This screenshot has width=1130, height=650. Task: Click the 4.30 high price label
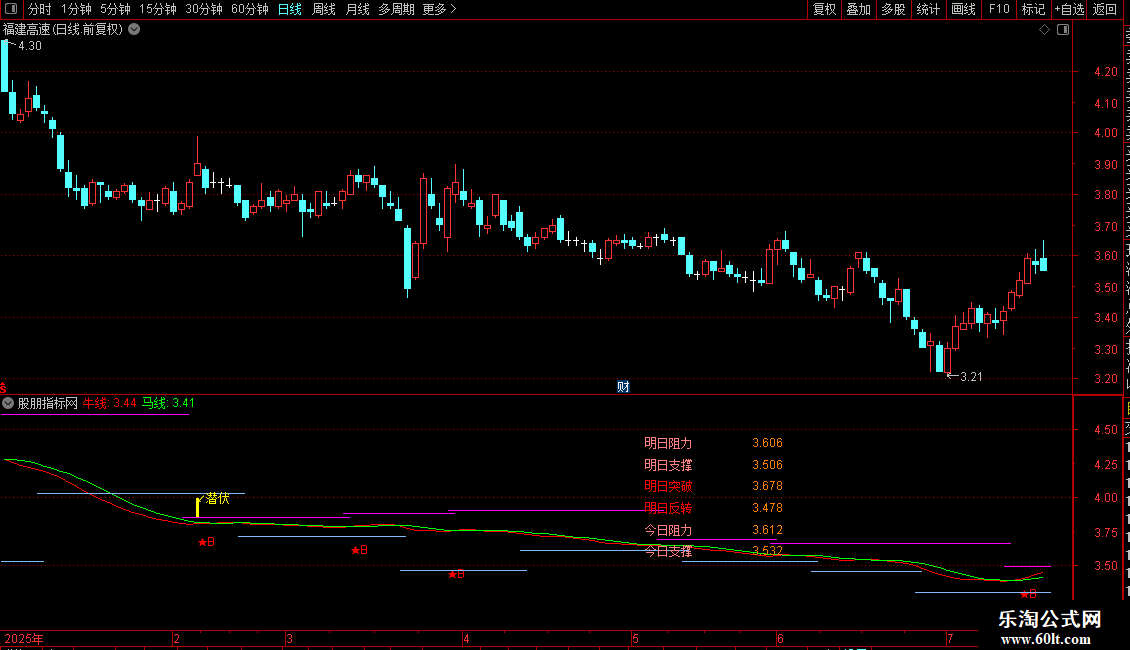pos(30,46)
